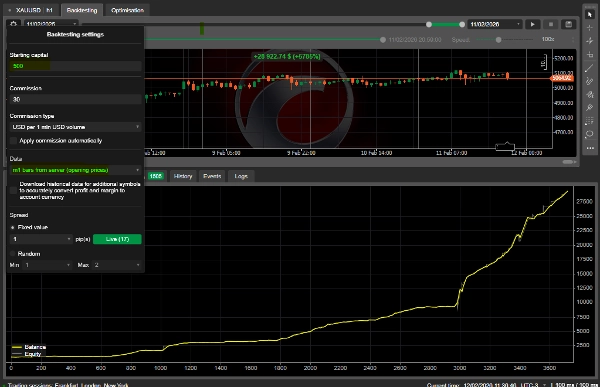Click the profit label +28 922.74 $
This screenshot has width=600, height=387.
287,56
